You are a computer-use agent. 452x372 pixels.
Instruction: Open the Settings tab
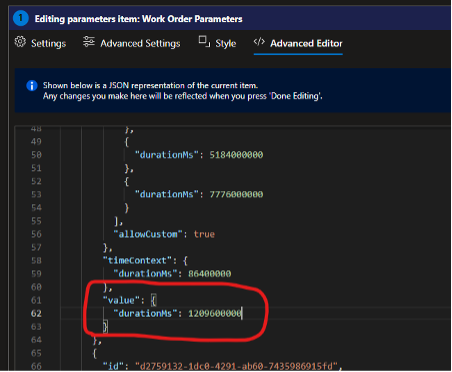point(49,43)
